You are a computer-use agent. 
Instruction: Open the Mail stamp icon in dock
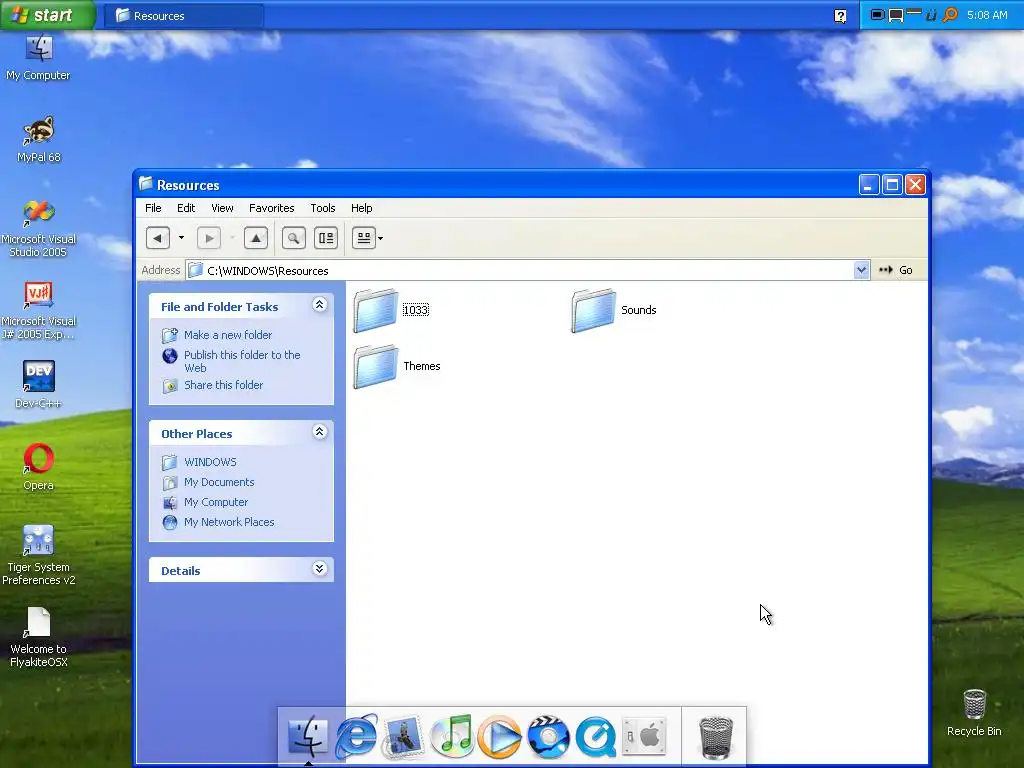pyautogui.click(x=403, y=736)
